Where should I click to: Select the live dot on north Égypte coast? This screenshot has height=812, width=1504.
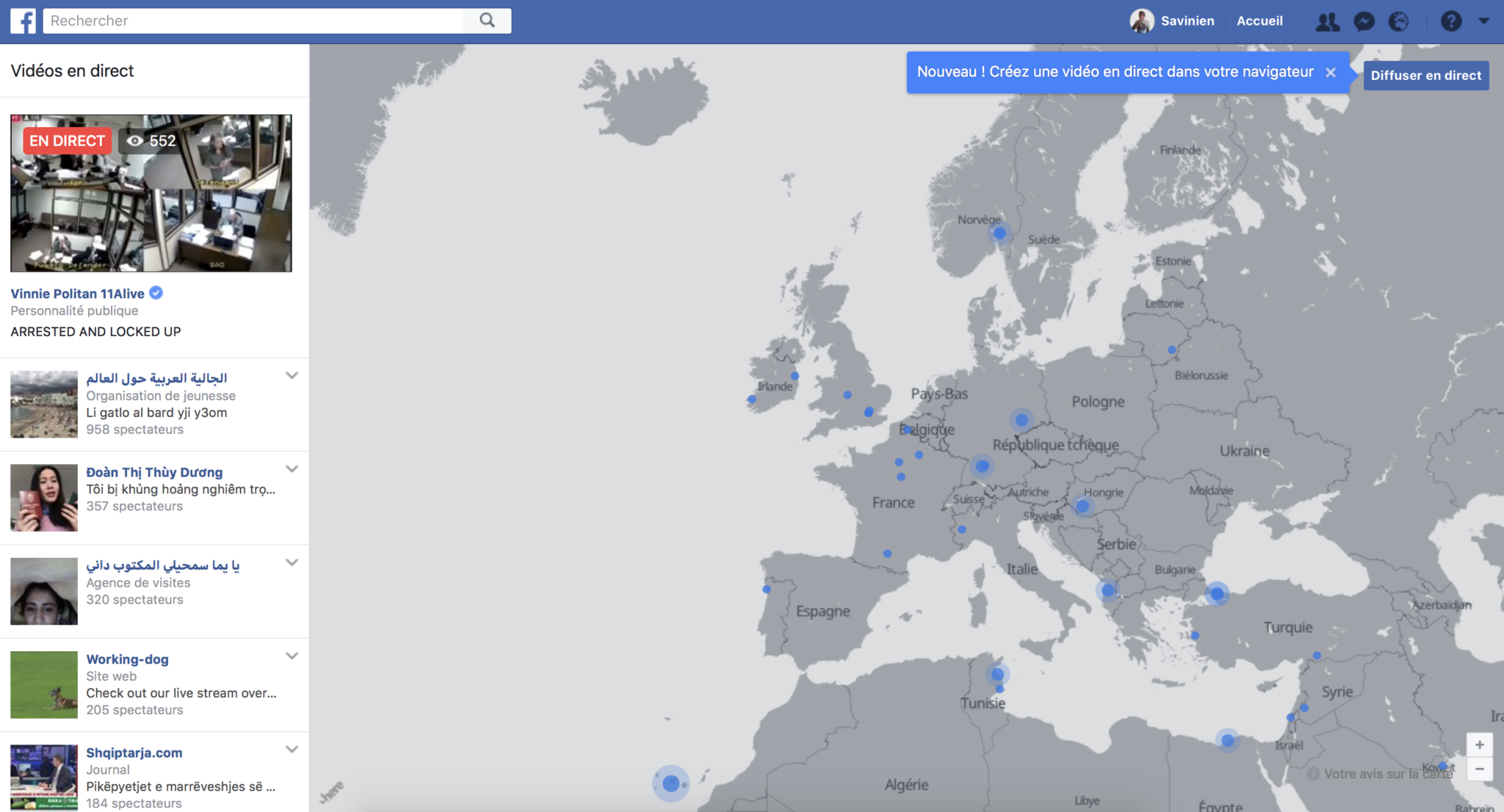point(1227,740)
